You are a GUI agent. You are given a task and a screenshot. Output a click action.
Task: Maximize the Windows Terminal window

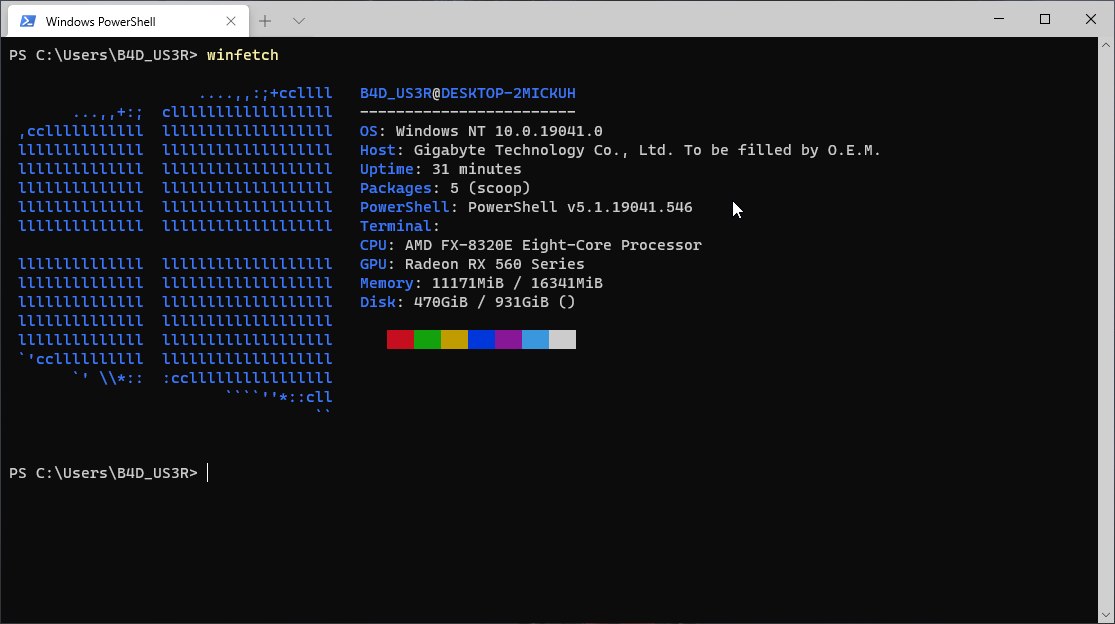[1045, 19]
